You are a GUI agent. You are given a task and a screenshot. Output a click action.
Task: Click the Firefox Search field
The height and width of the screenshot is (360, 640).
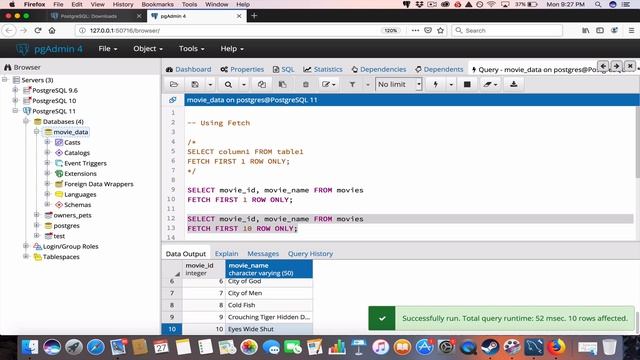[507, 30]
